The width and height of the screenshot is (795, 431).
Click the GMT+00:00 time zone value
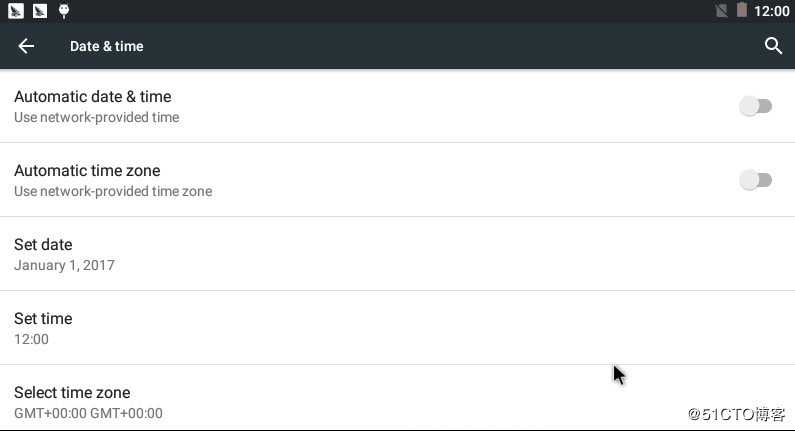pos(88,413)
